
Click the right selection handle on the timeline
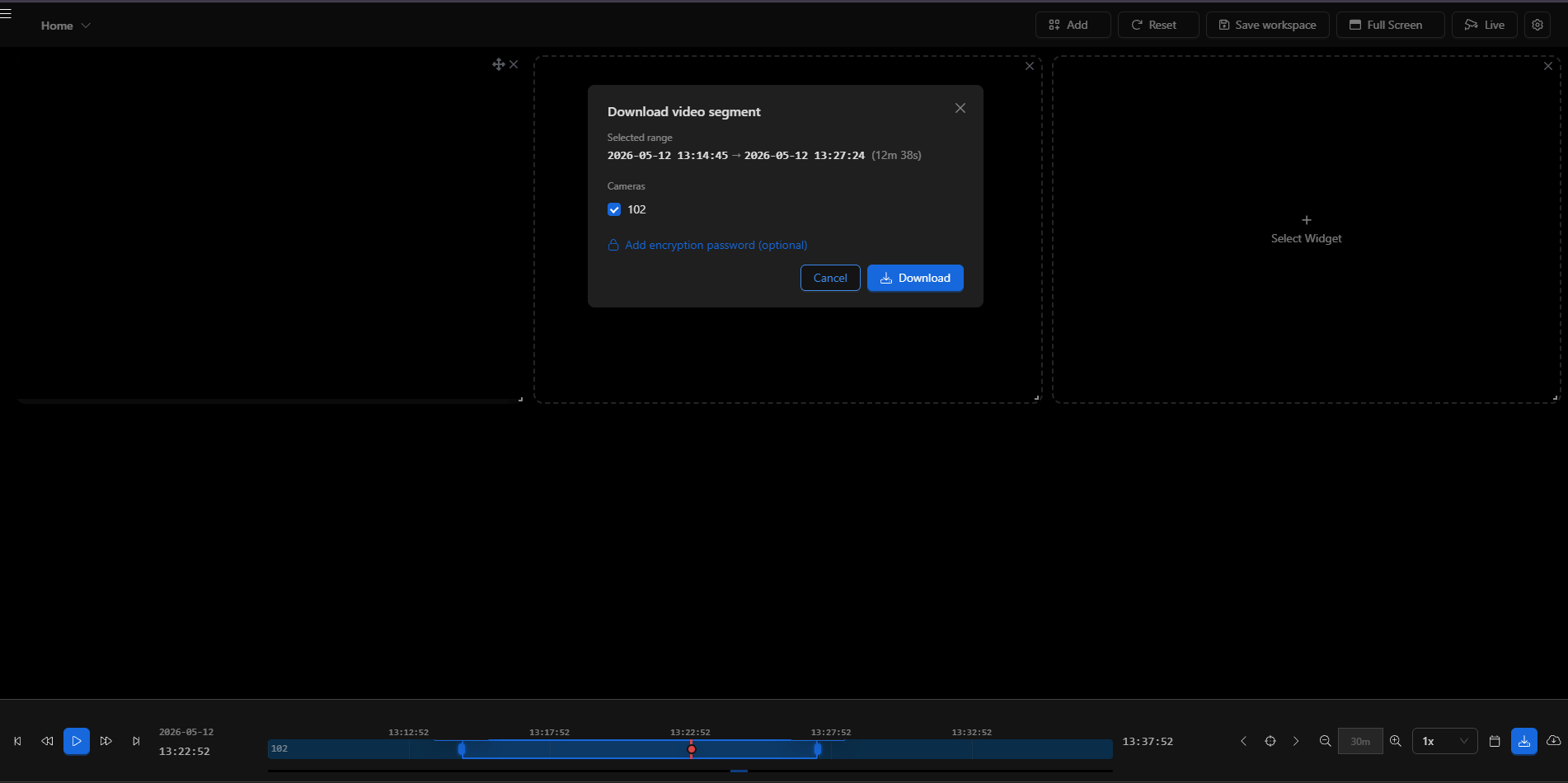coord(817,748)
